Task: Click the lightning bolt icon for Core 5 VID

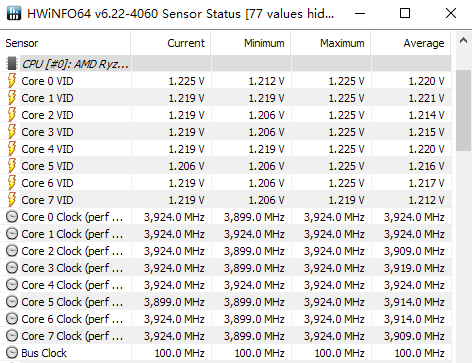Action: [x=12, y=166]
